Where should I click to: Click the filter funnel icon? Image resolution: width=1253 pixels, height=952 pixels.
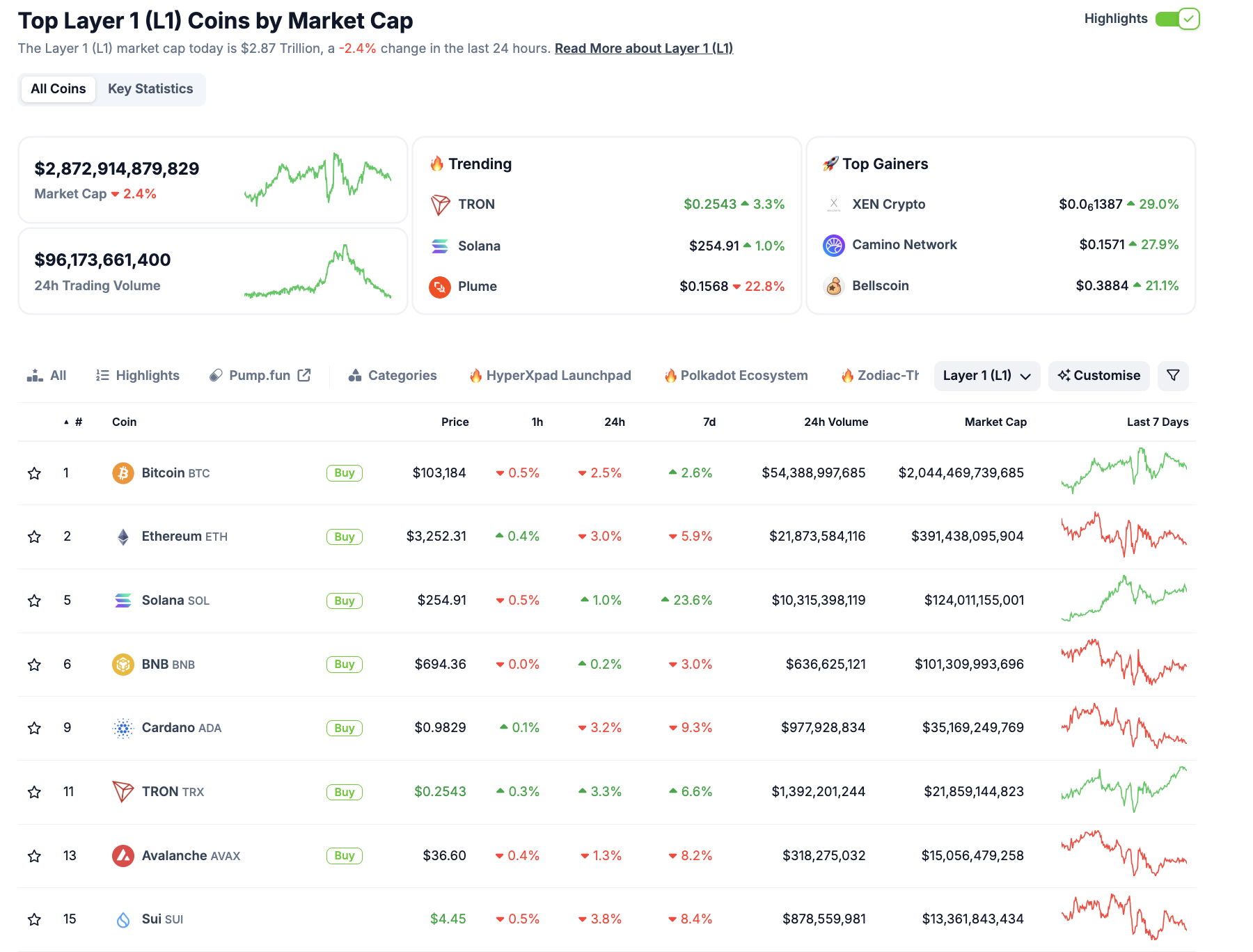pyautogui.click(x=1173, y=376)
